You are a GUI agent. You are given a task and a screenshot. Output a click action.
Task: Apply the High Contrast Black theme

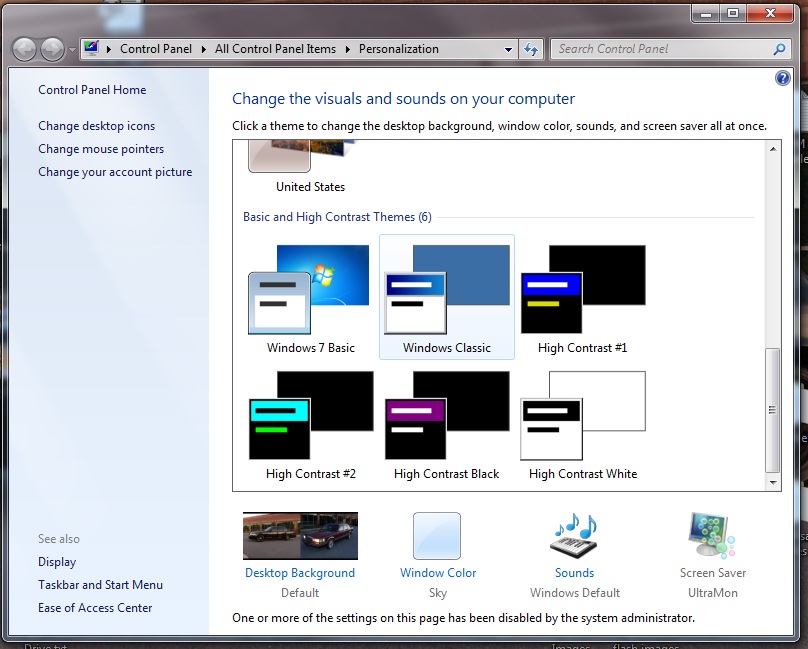coord(447,425)
